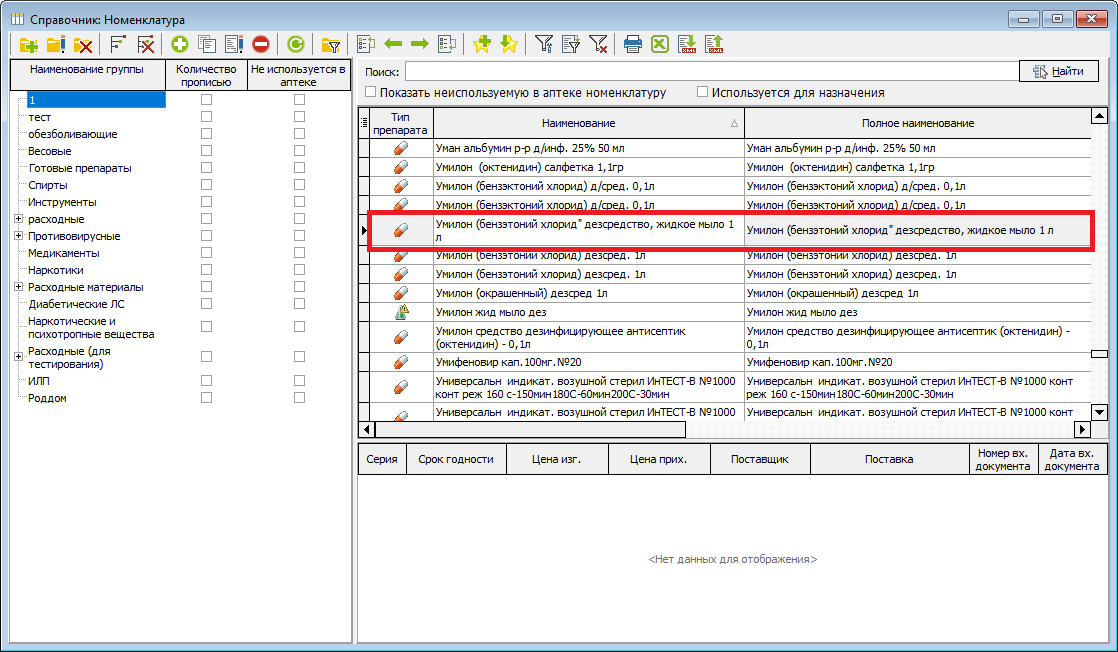Expand the Противовирусные group
The height and width of the screenshot is (652, 1118).
point(19,236)
